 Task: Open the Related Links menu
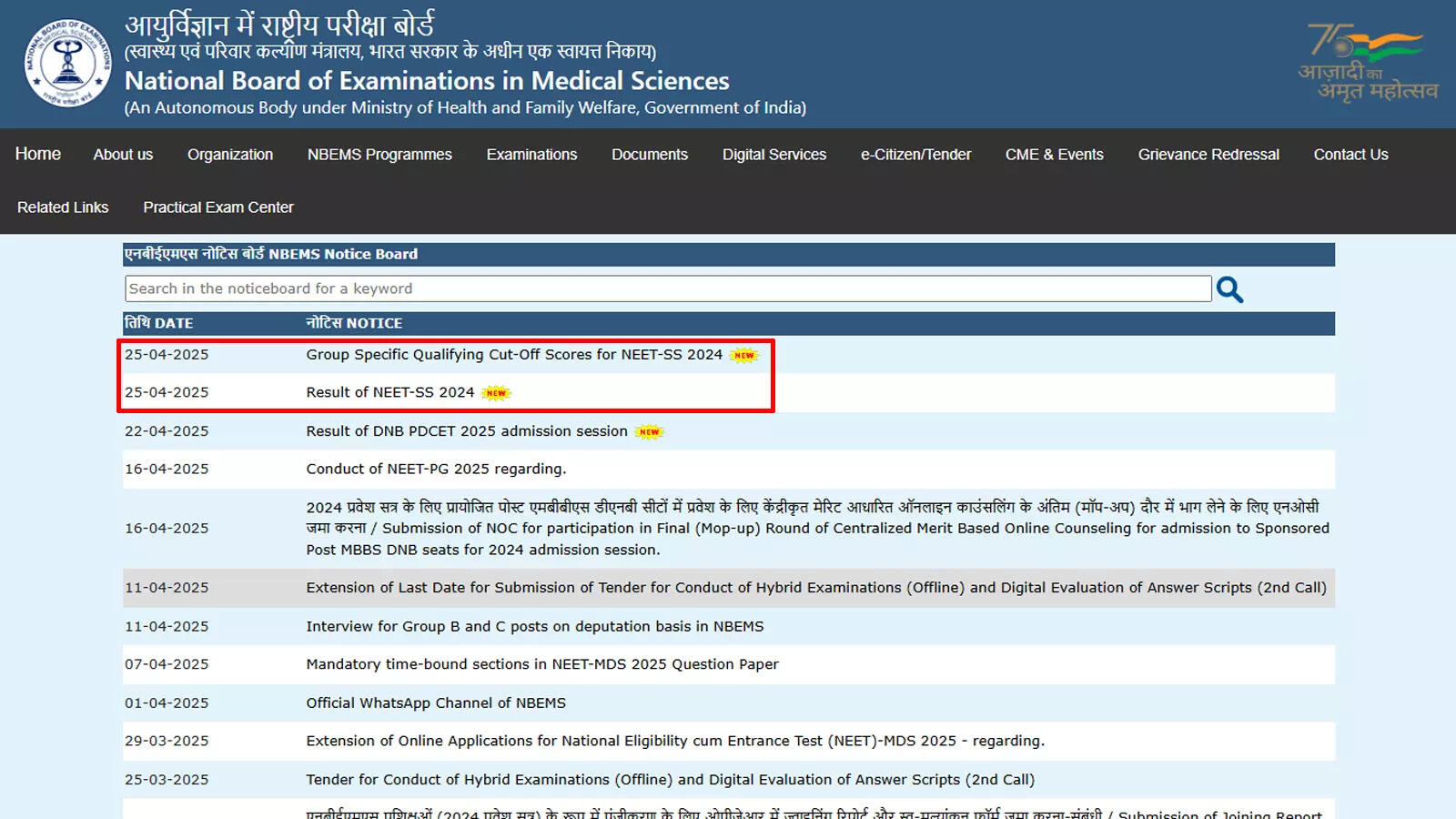(63, 207)
